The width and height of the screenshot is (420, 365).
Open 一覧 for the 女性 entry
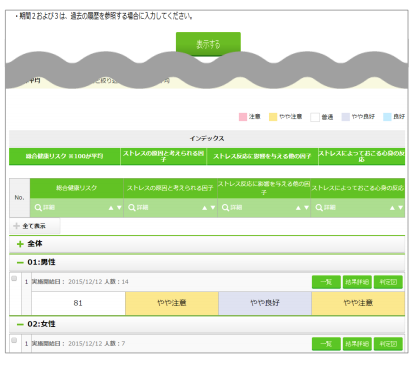tap(326, 344)
